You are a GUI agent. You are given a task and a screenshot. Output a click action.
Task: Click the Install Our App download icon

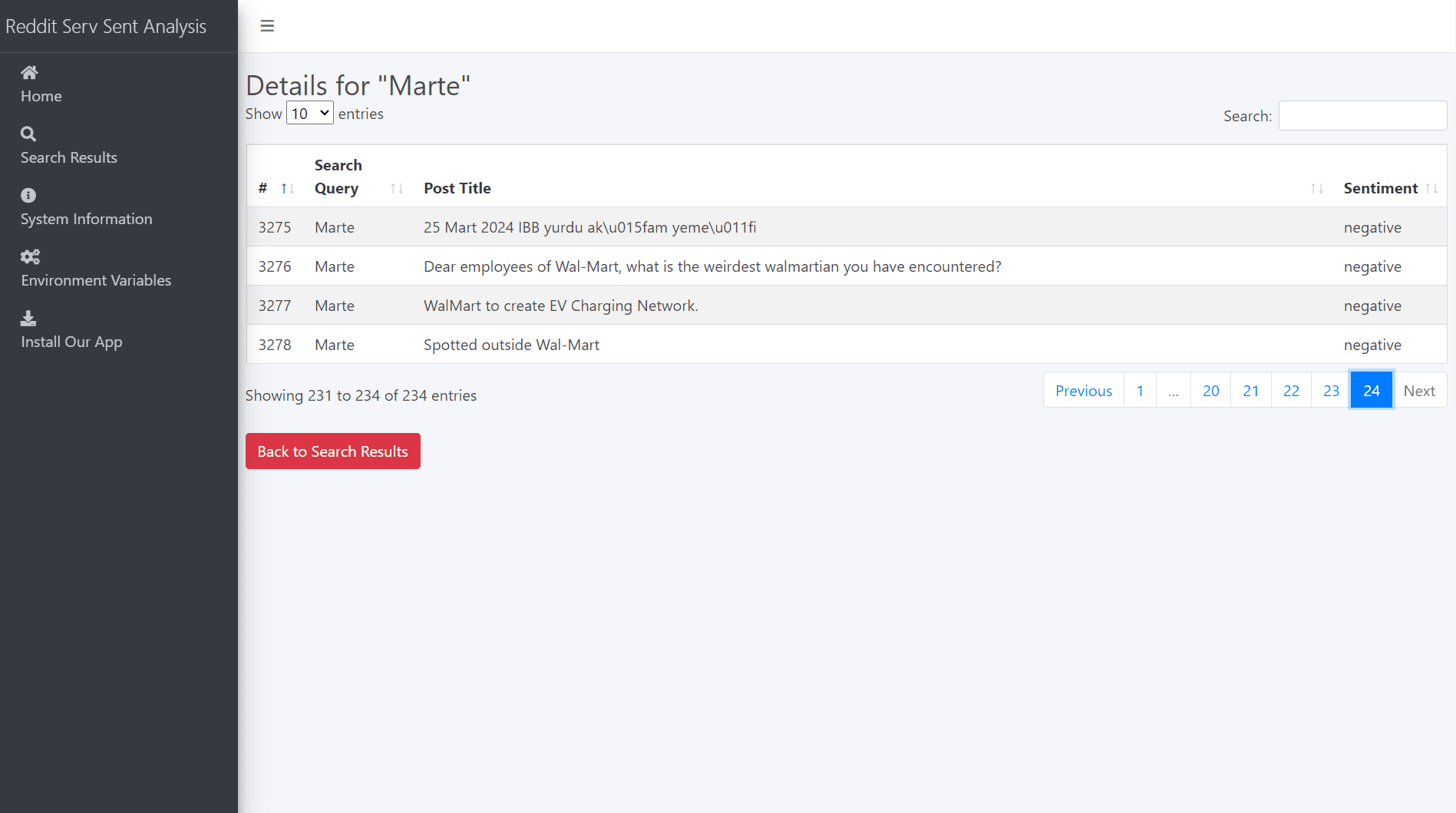click(x=28, y=319)
